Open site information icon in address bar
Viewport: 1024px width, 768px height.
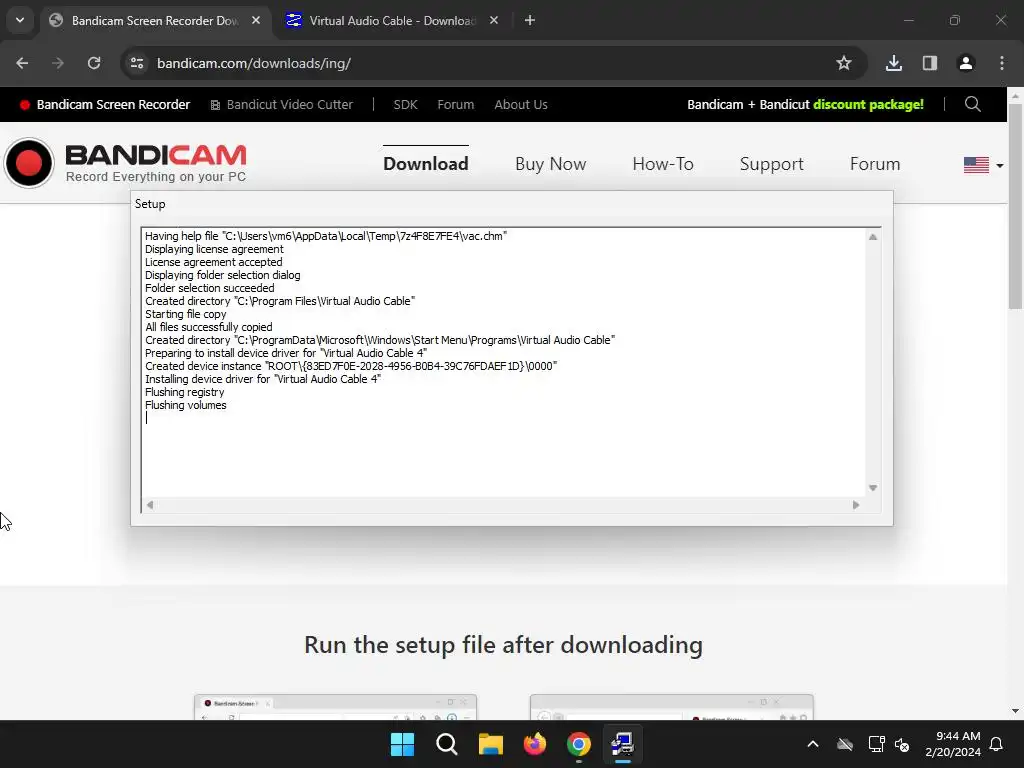(137, 63)
